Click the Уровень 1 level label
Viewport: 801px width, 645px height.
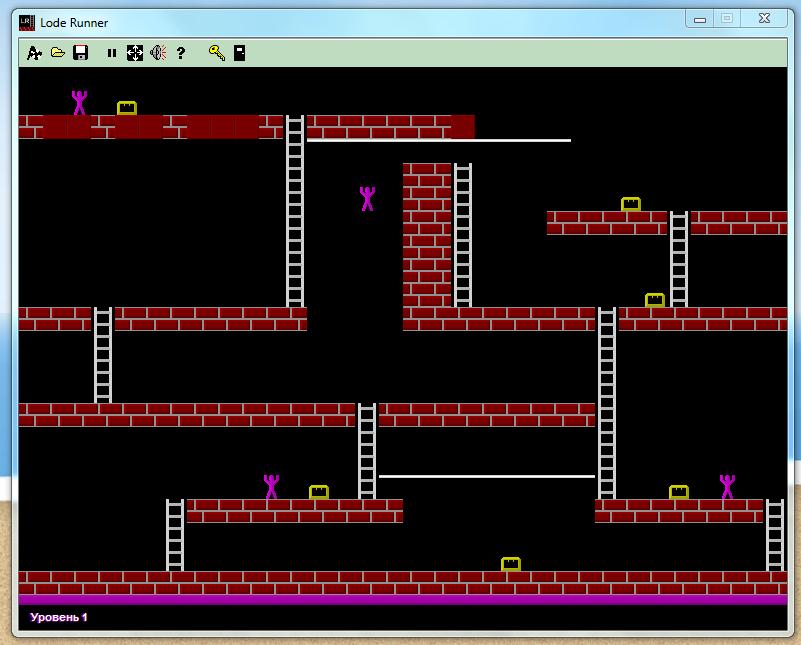pyautogui.click(x=59, y=617)
